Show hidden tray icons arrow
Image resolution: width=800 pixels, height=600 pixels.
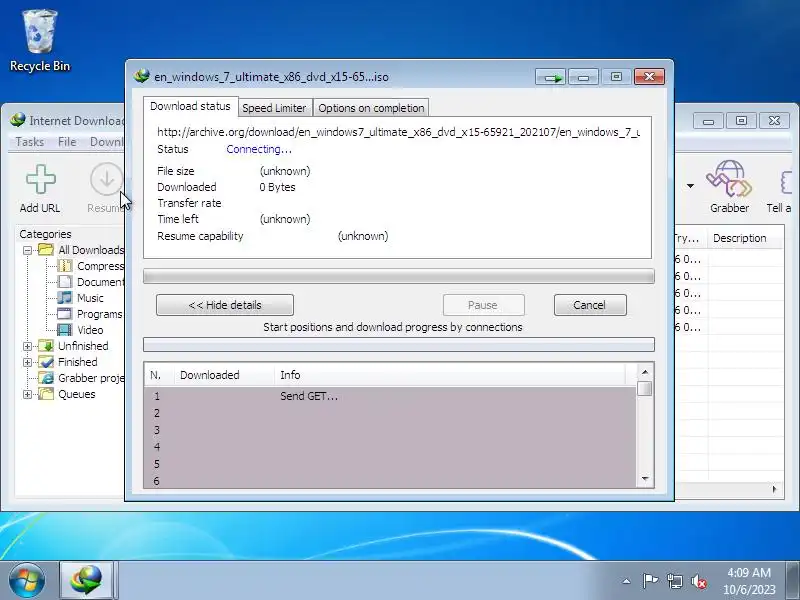click(x=627, y=581)
